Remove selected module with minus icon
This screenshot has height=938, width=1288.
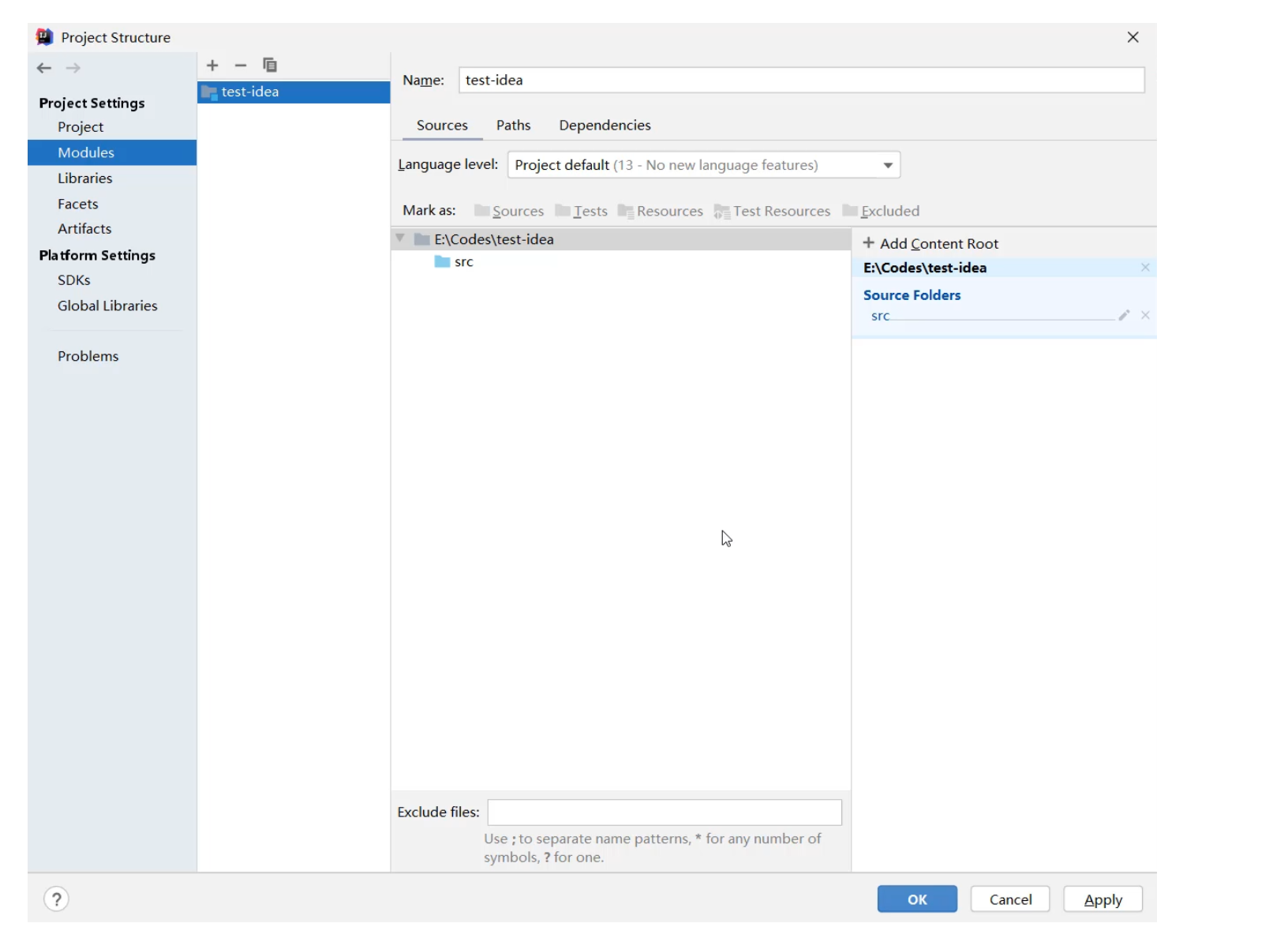[x=241, y=66]
